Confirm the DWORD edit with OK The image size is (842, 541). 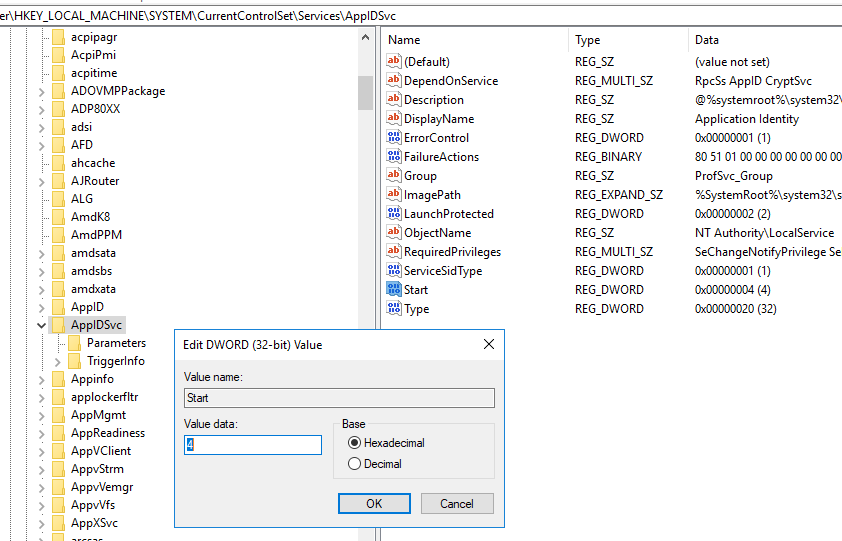374,503
